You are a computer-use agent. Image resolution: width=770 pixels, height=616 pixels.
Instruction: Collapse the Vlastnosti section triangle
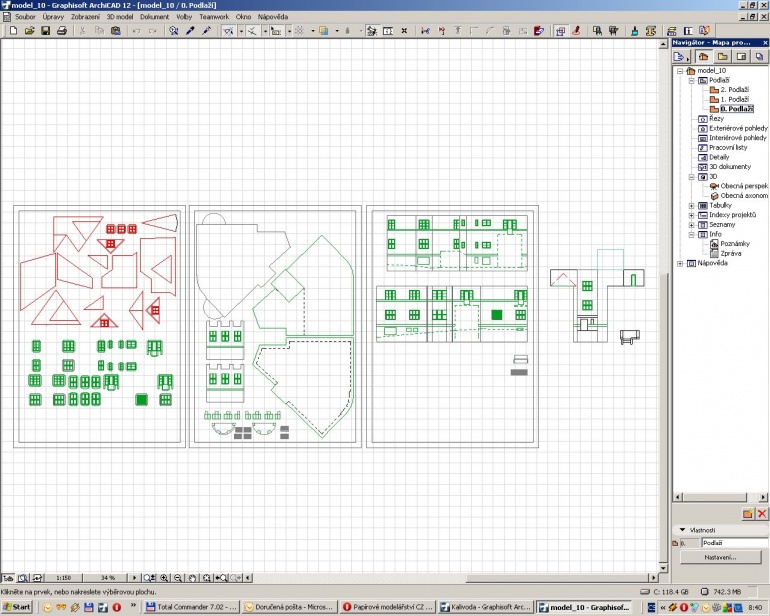[682, 530]
